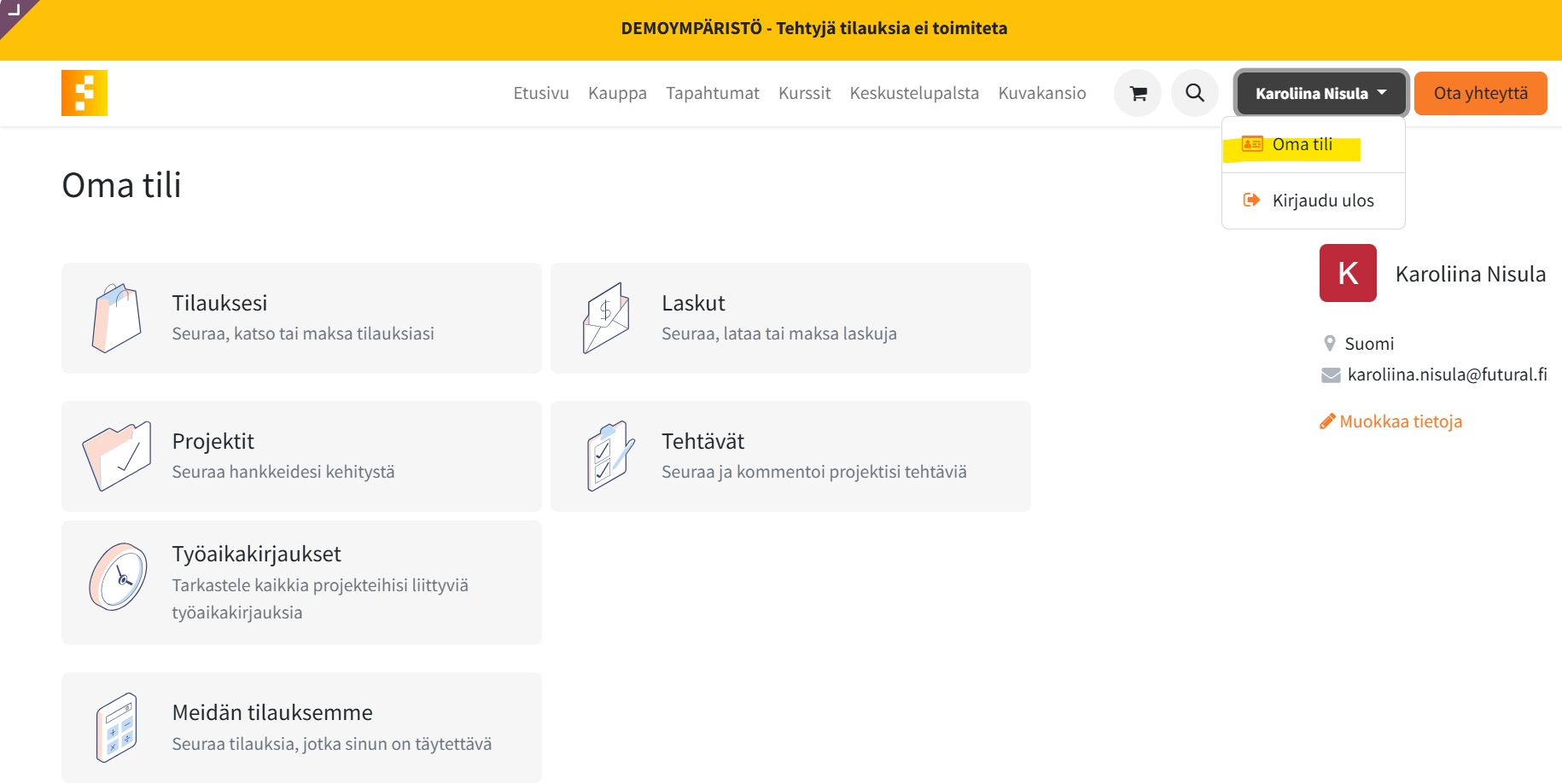The height and width of the screenshot is (784, 1562).
Task: Expand the Karoliina Nisula user dropdown
Action: click(x=1320, y=93)
